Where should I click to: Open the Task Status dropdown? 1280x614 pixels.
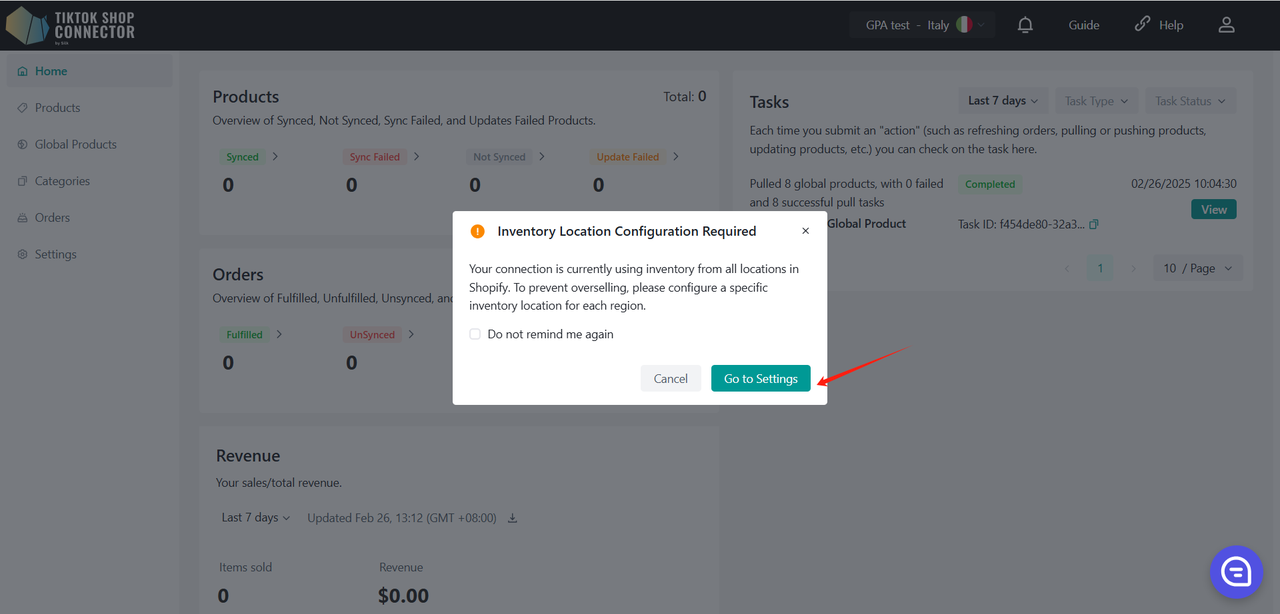pos(1190,101)
